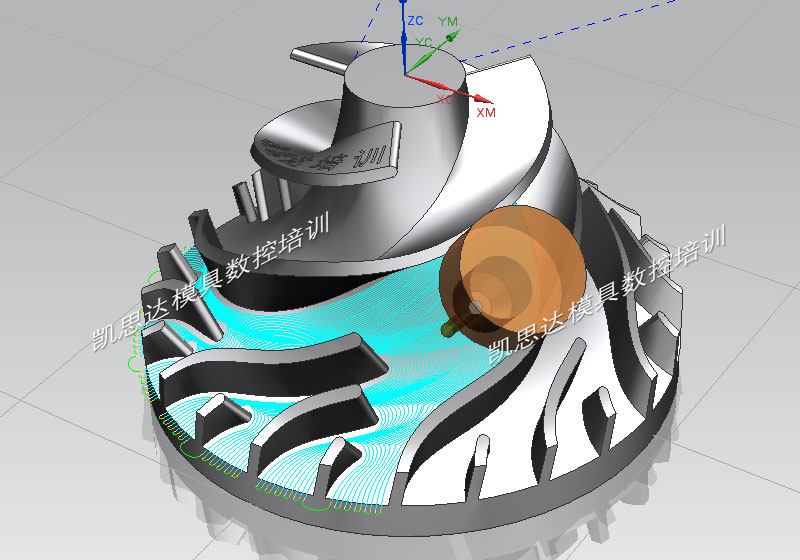Pick the blue ZC axis arrow

(403, 40)
